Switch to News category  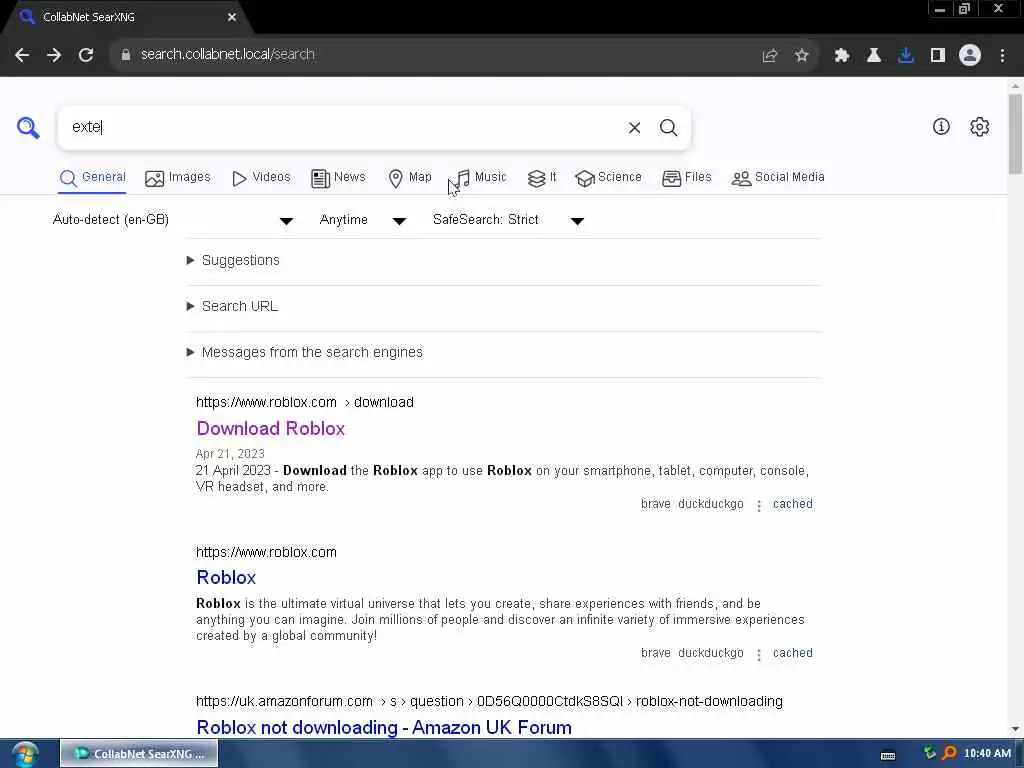338,178
